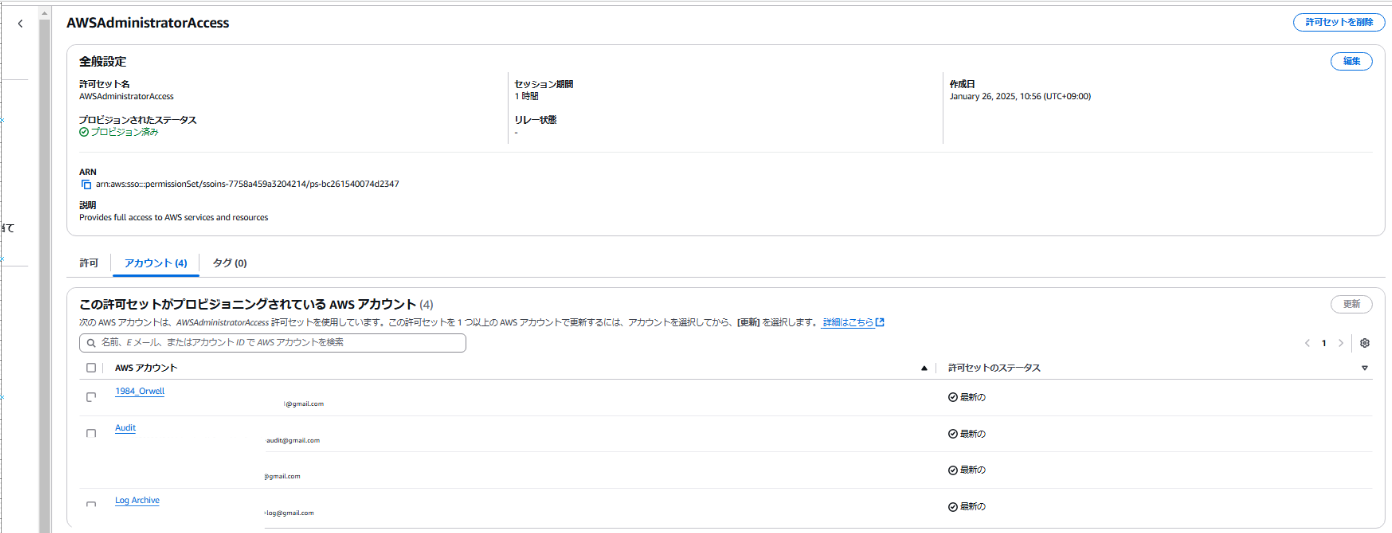Open the Log Archive account link
Viewport: 1392px width, 533px height.
[x=137, y=500]
